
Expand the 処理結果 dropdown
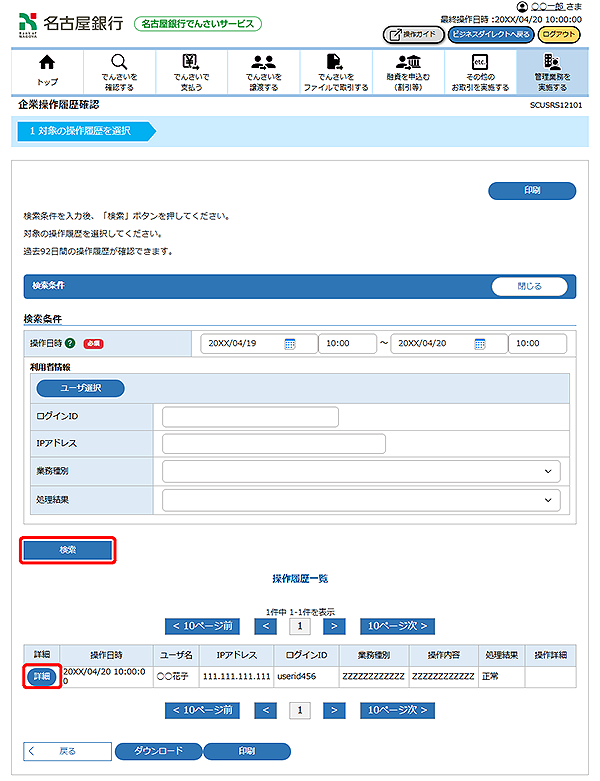361,500
